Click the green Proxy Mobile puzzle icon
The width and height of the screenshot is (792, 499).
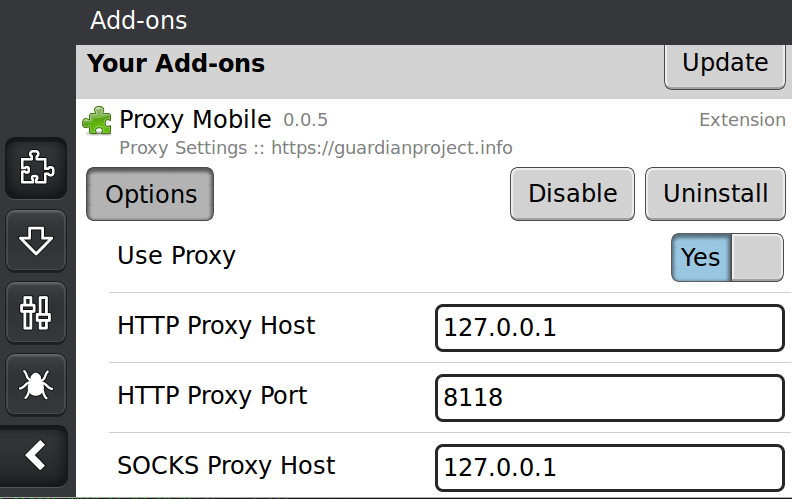click(97, 121)
